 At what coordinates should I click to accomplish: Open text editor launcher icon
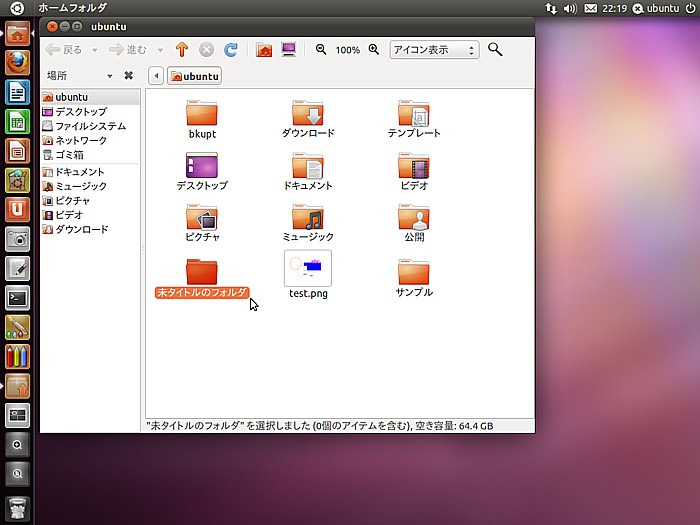pos(17,268)
